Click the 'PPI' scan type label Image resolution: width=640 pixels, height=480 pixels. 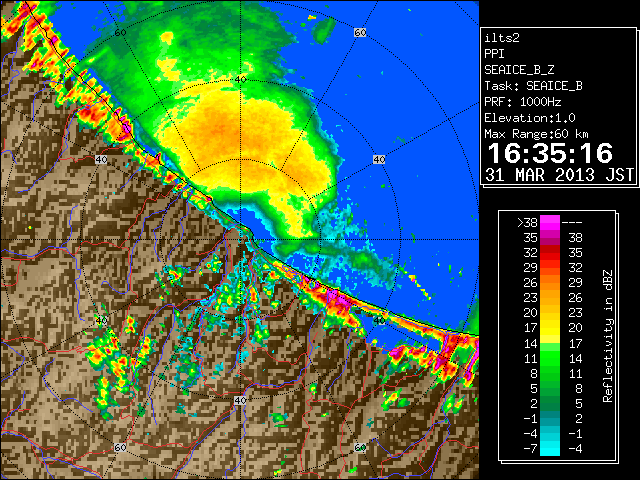494,54
